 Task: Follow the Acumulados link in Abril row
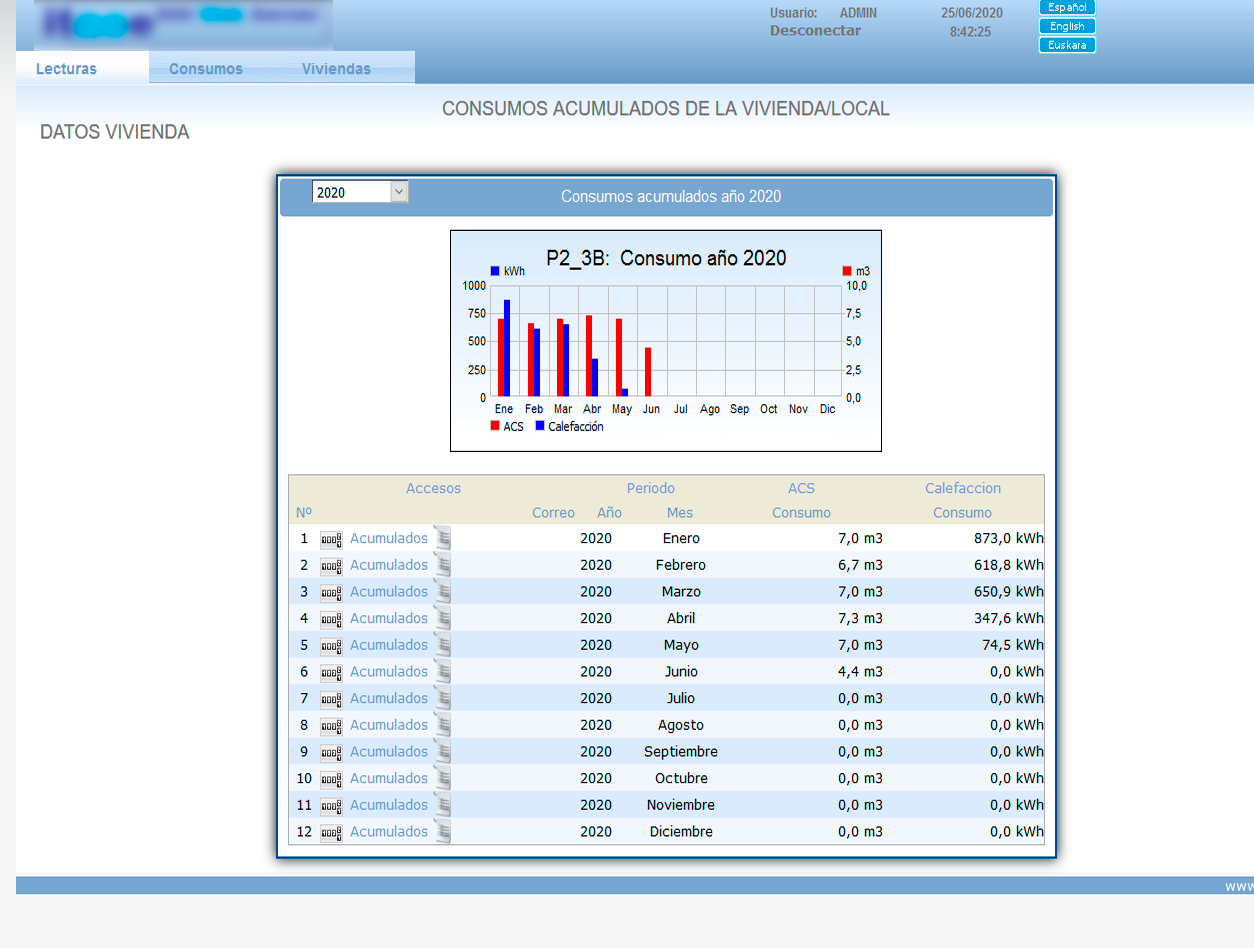coord(389,618)
